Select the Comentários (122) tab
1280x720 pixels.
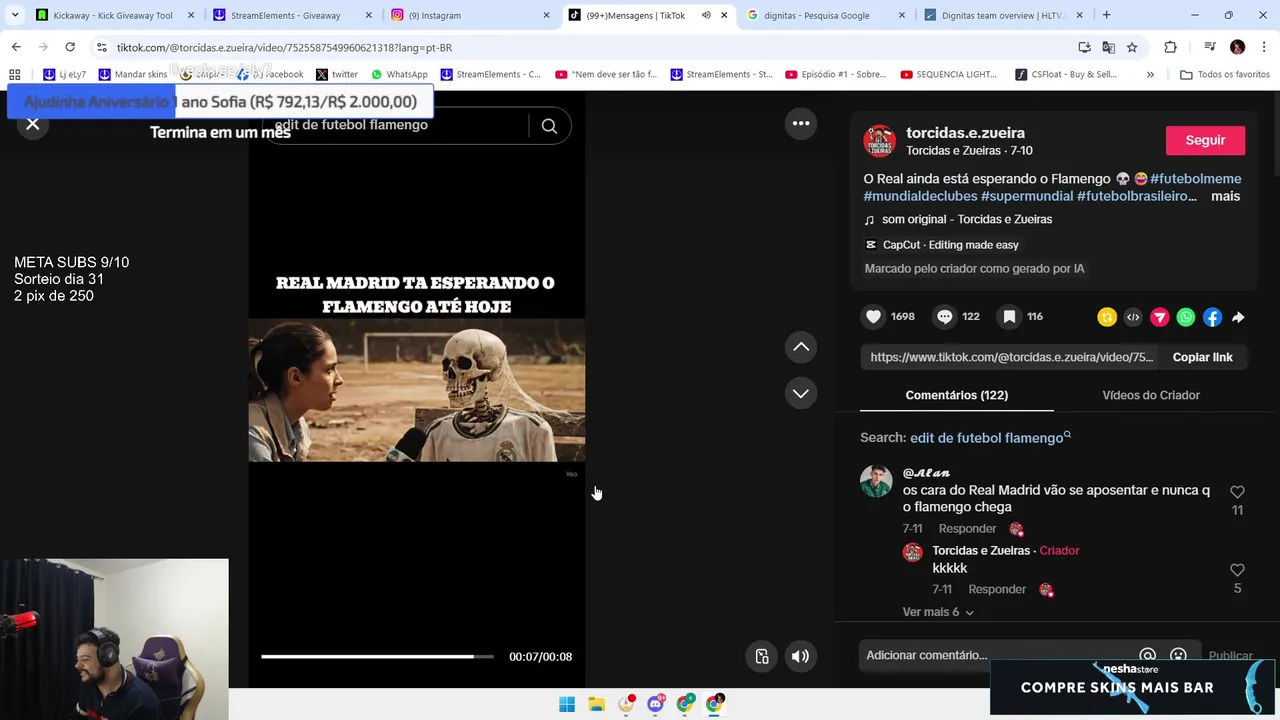click(x=957, y=395)
